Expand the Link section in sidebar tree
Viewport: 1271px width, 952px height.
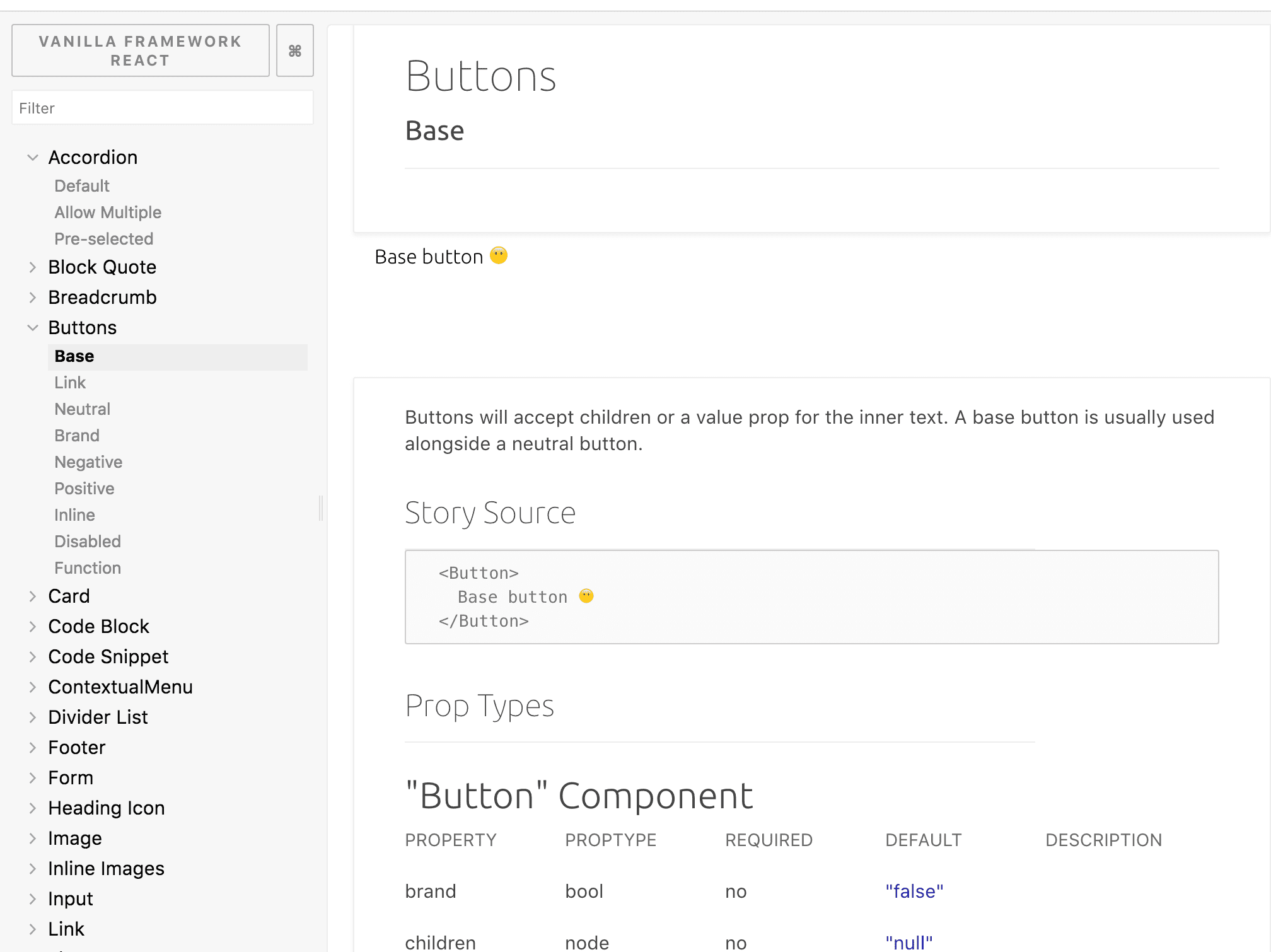[66, 929]
